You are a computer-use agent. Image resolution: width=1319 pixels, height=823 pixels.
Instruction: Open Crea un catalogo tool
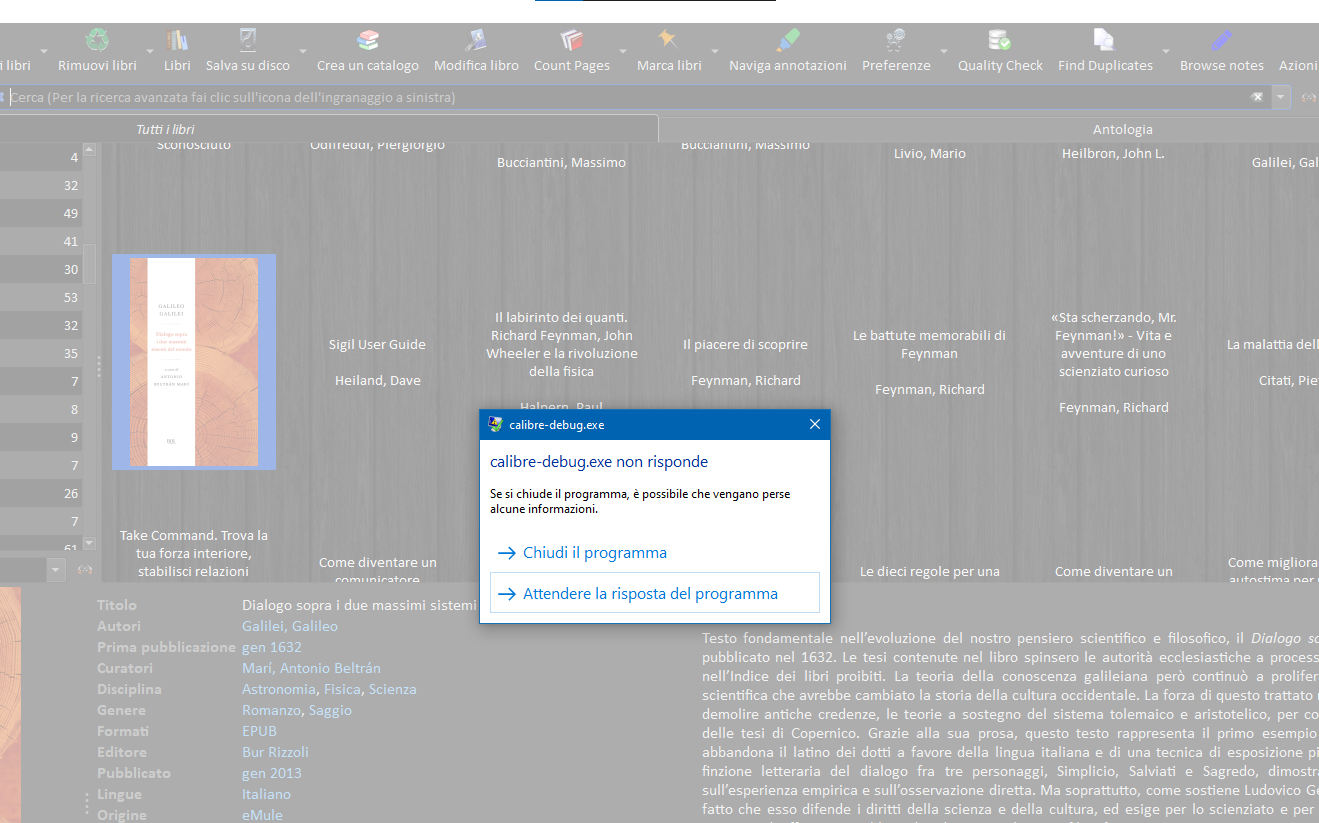pyautogui.click(x=368, y=40)
